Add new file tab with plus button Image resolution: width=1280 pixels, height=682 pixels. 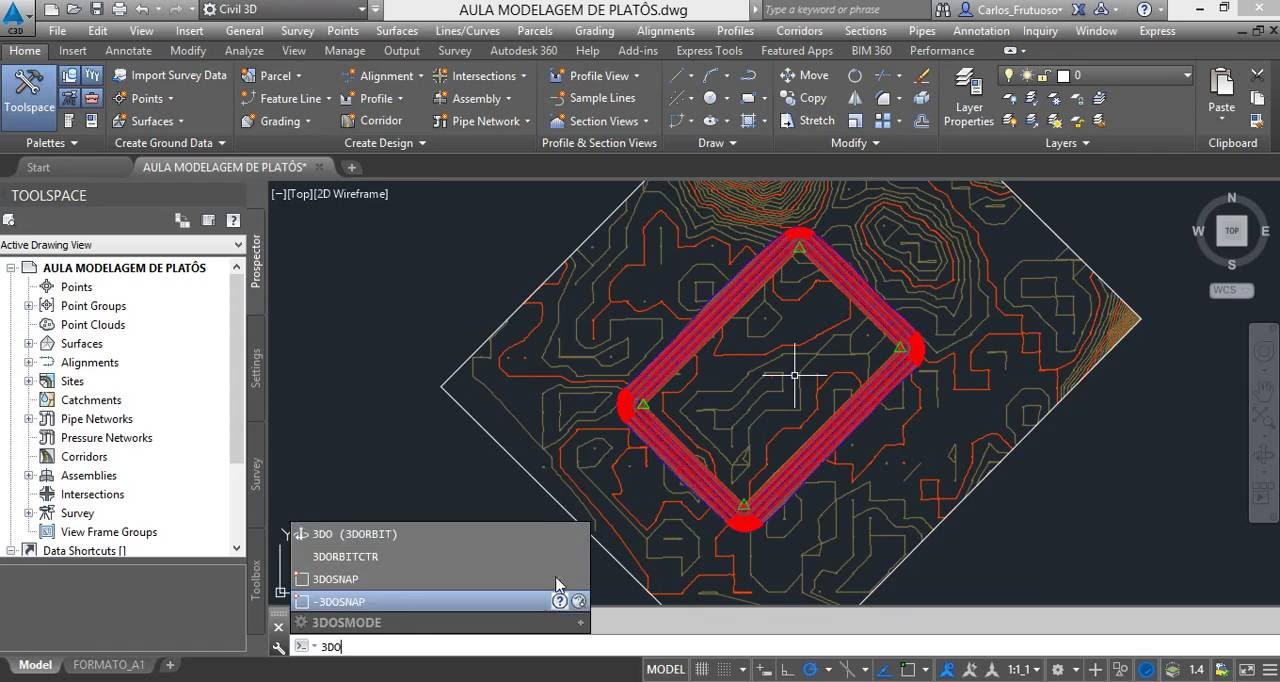click(x=352, y=167)
